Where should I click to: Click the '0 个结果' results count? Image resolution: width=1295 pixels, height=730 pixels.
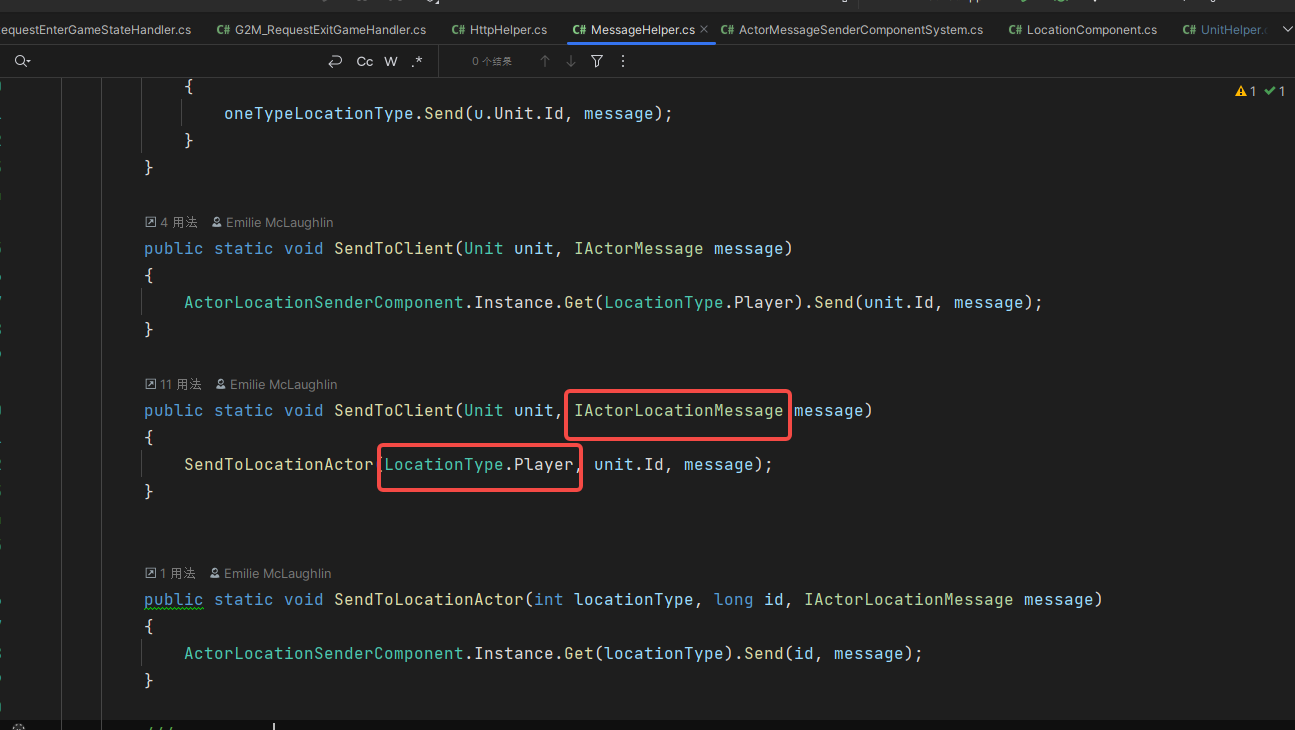tap(492, 62)
